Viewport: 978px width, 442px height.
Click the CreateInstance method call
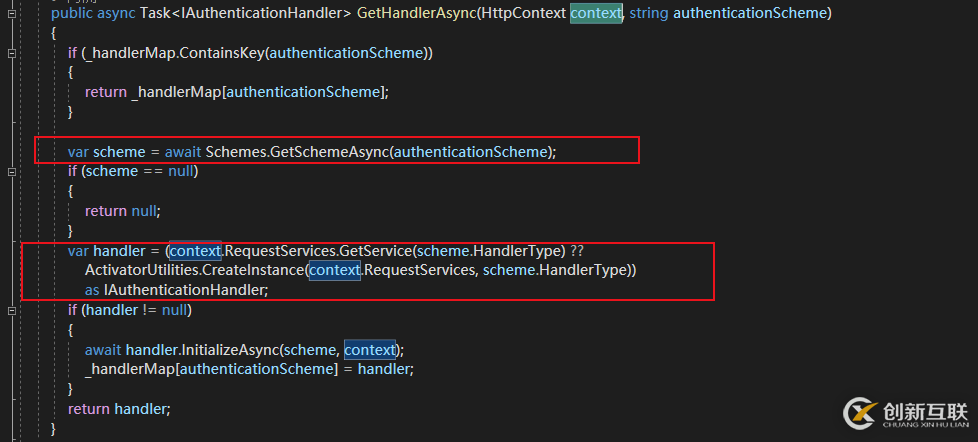252,270
